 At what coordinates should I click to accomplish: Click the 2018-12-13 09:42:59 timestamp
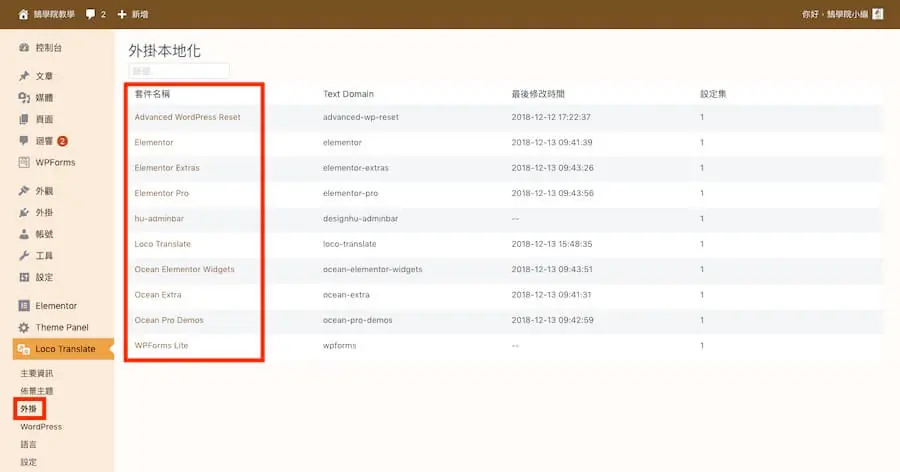click(x=552, y=320)
